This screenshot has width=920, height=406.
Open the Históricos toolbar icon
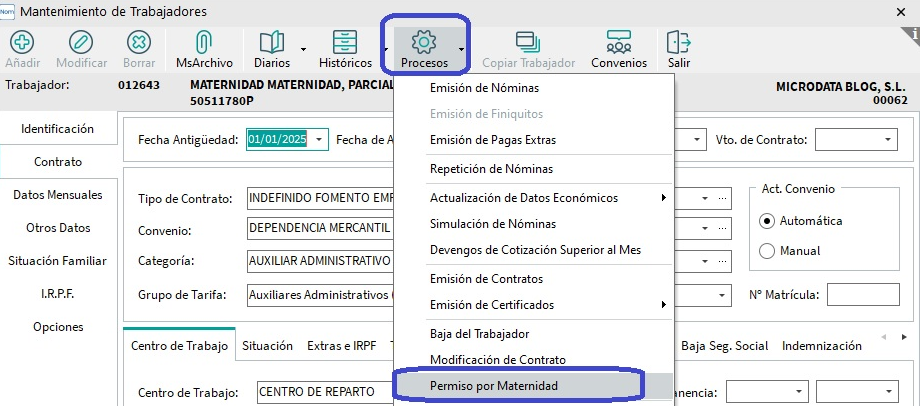(x=345, y=42)
